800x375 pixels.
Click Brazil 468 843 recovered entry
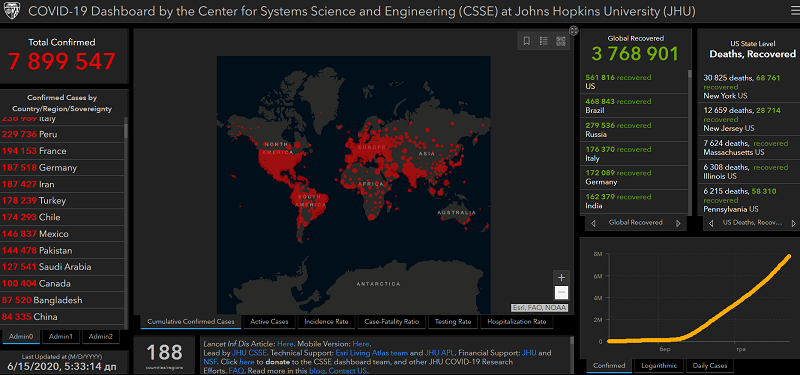pos(634,106)
